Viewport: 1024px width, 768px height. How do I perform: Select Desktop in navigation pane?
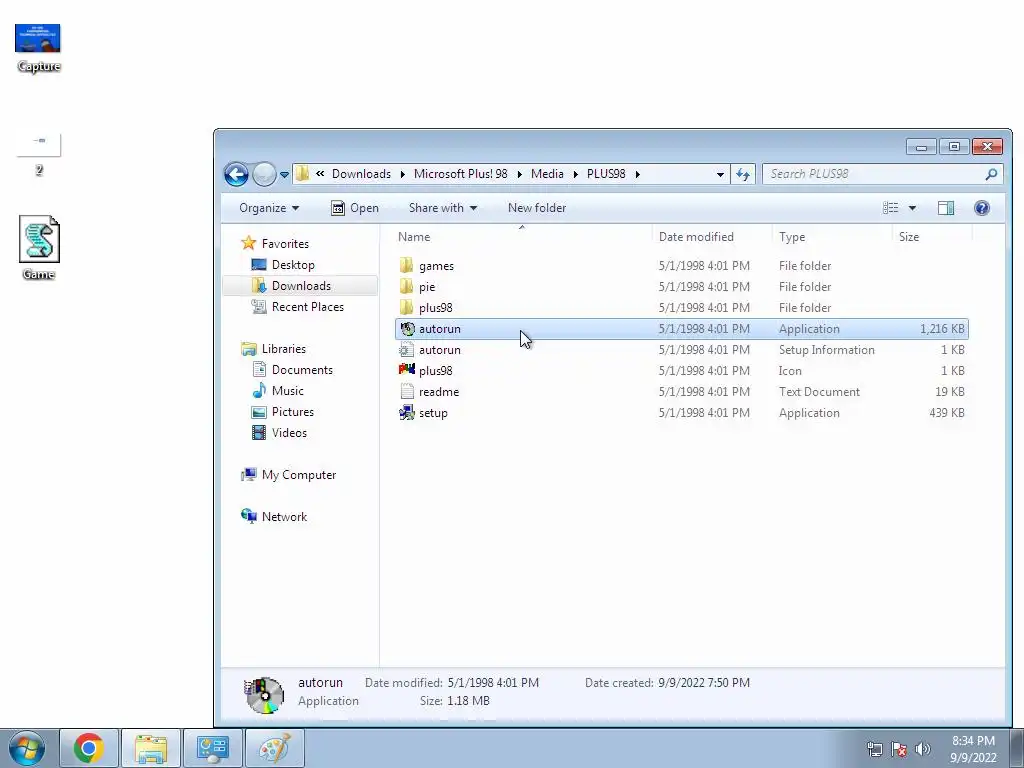(293, 264)
